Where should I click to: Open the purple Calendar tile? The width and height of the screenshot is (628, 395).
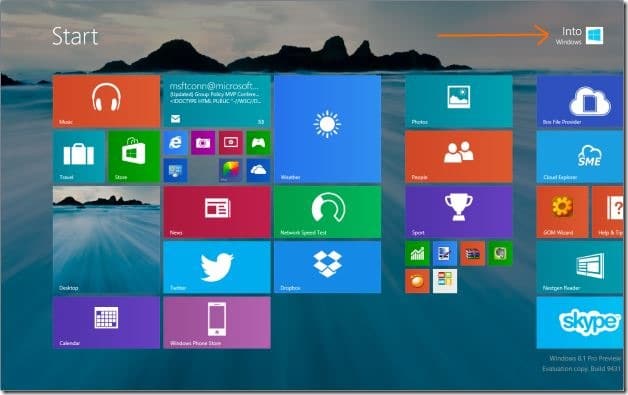click(x=107, y=322)
